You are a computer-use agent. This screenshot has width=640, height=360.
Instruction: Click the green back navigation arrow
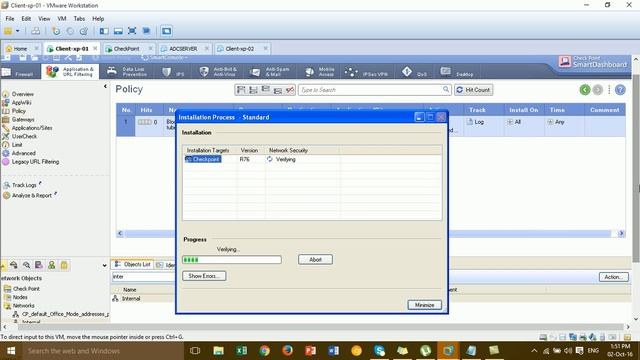(x=585, y=90)
